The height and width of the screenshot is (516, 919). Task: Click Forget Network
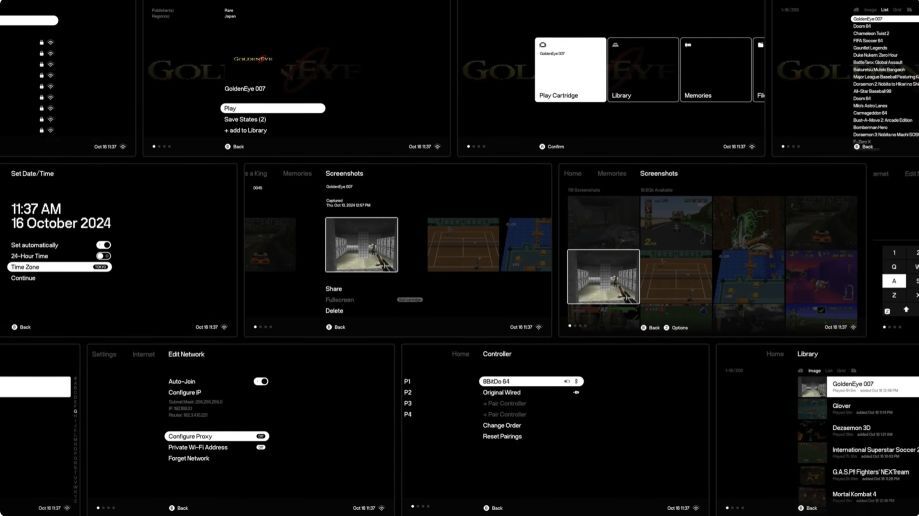[189, 459]
